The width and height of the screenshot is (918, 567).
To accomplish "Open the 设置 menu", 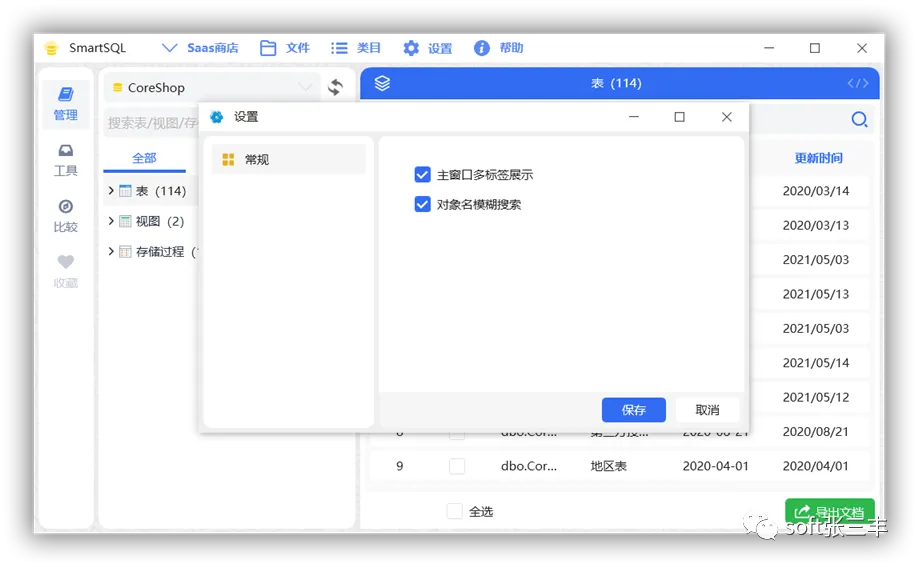I will click(428, 48).
